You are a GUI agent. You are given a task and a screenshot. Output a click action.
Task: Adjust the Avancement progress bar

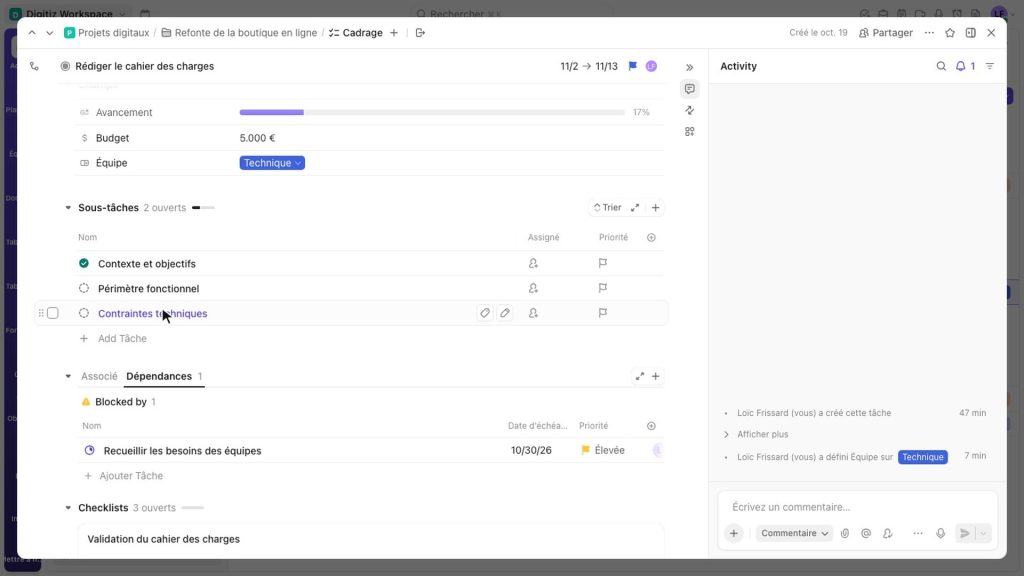point(432,112)
